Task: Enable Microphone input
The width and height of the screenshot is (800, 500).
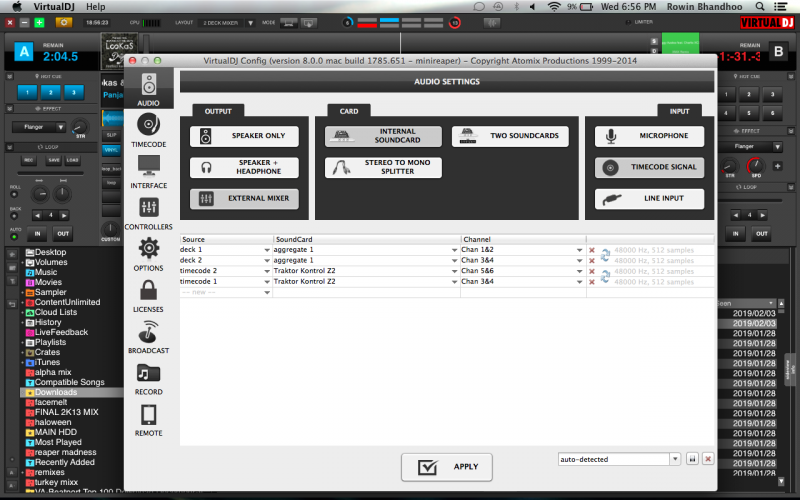Action: tap(649, 136)
